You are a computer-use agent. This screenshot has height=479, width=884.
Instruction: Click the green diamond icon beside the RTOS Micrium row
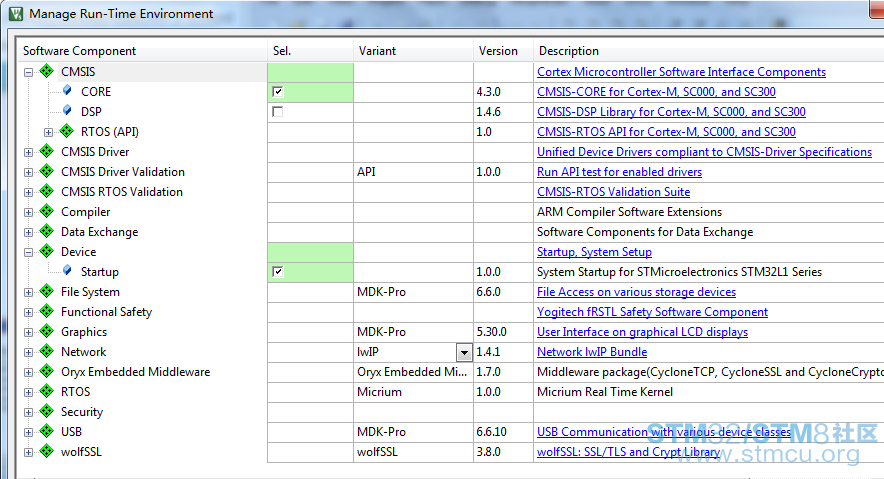tap(47, 392)
